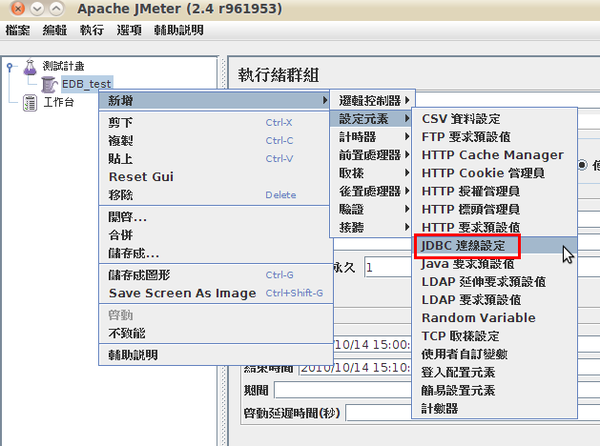This screenshot has height=446, width=600.
Task: Expand the 前置處理器 submenu
Action: coord(370,155)
